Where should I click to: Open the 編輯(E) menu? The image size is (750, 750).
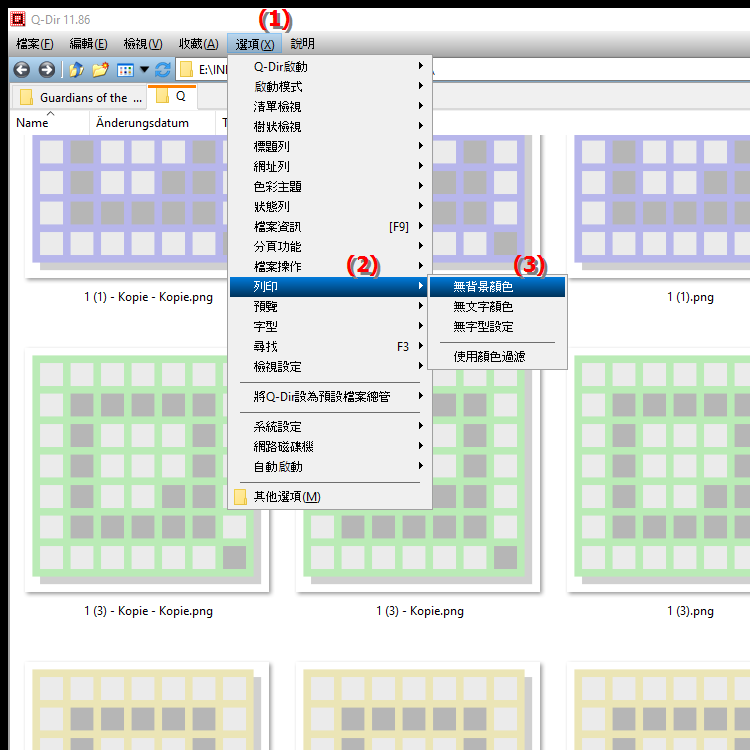pos(88,44)
